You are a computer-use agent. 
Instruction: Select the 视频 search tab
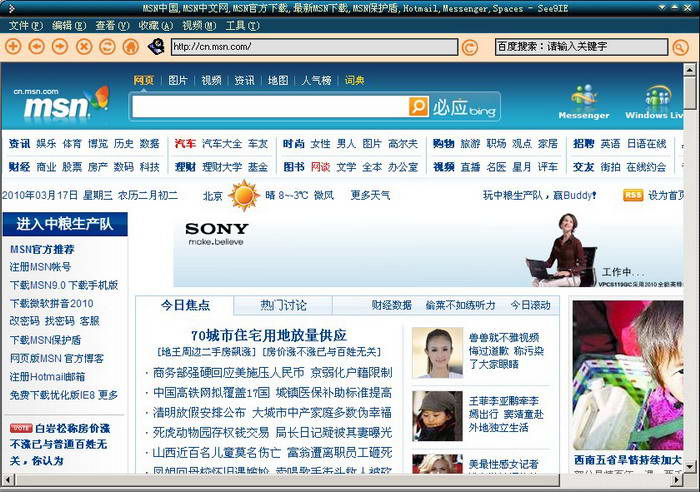[x=211, y=80]
